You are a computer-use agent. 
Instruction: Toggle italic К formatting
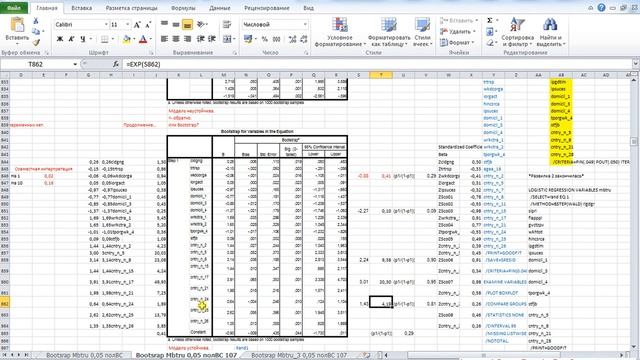click(x=71, y=39)
